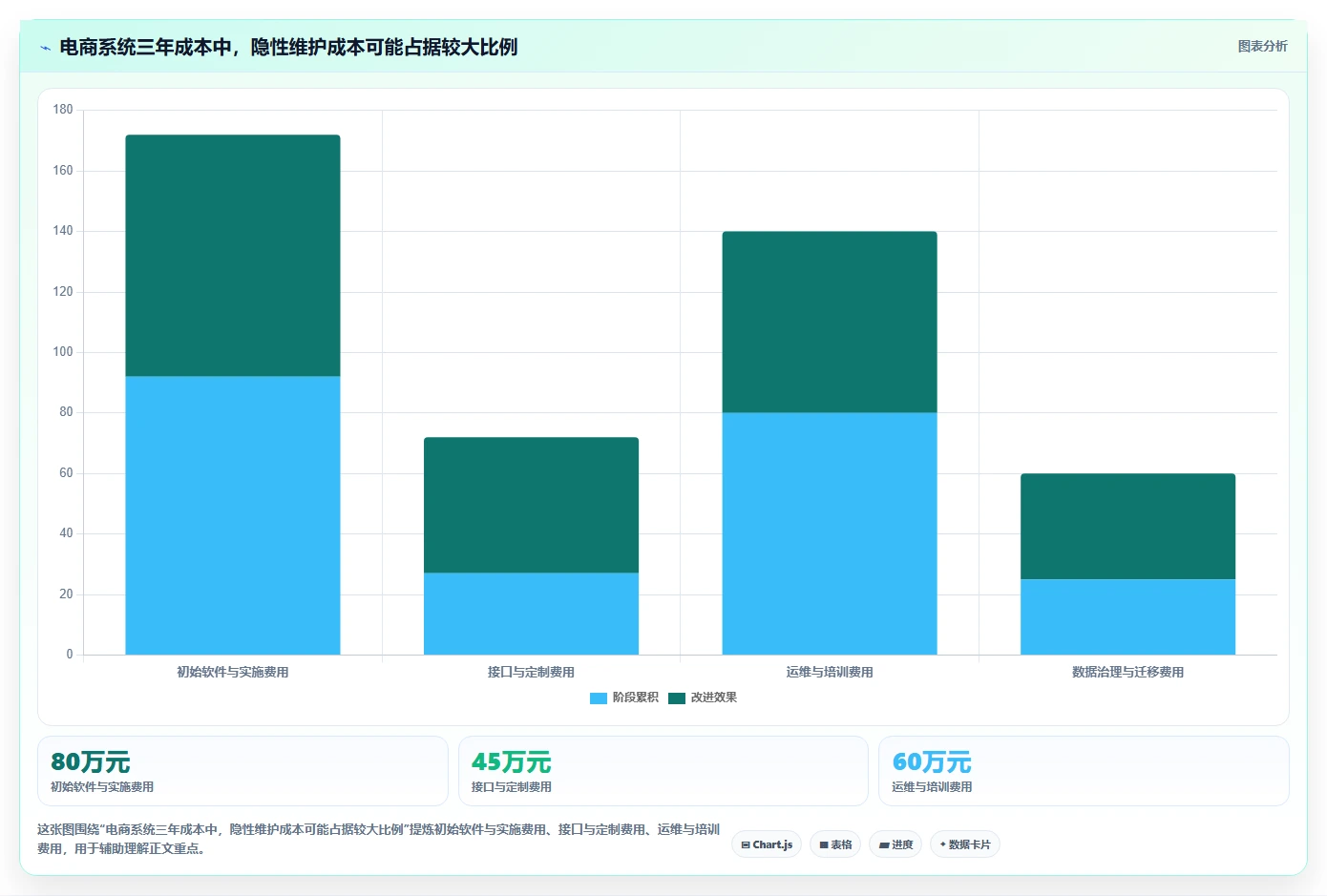Click the y-axis value 100

tap(63, 352)
